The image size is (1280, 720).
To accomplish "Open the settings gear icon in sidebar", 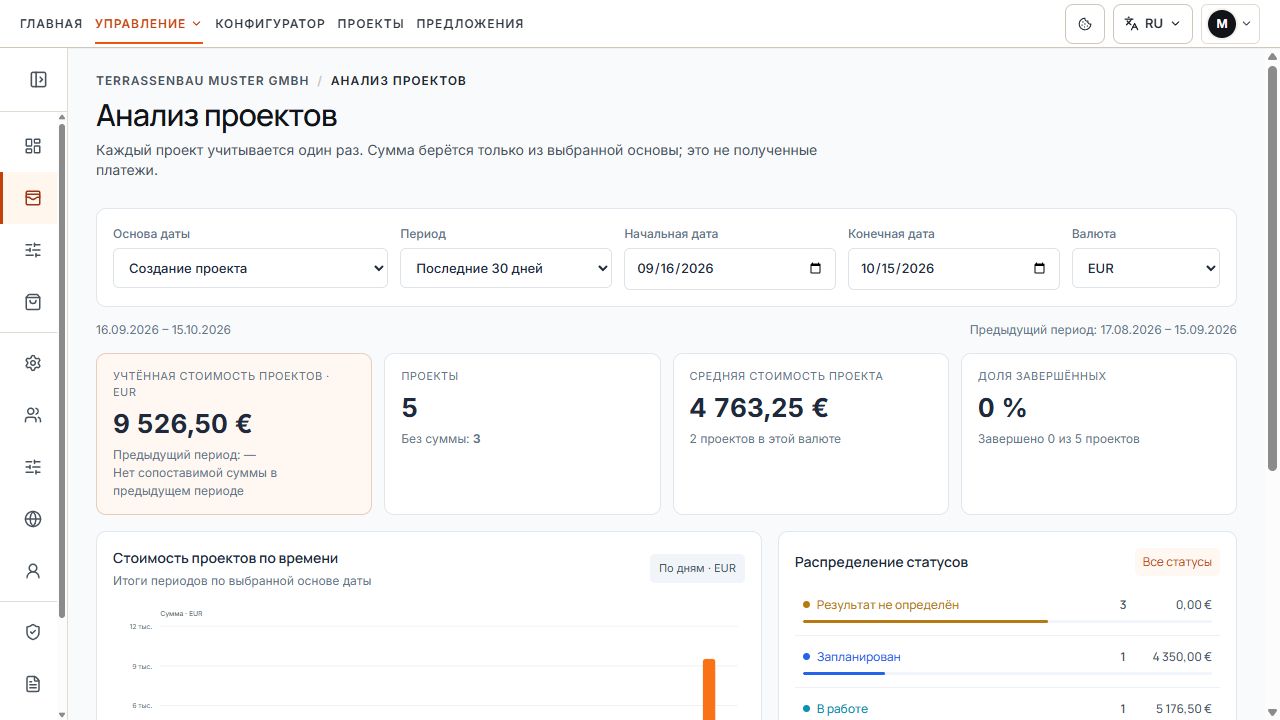I will point(33,363).
